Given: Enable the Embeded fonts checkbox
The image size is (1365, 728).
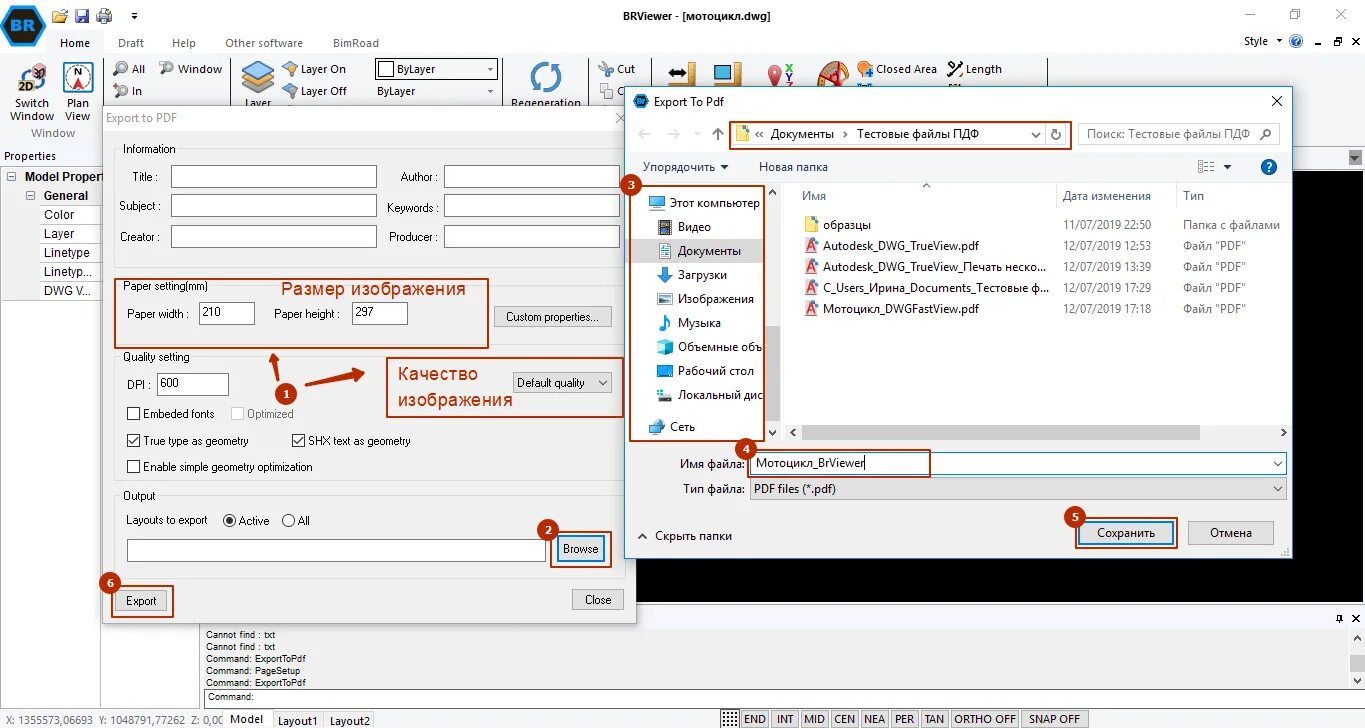Looking at the screenshot, I should (134, 414).
